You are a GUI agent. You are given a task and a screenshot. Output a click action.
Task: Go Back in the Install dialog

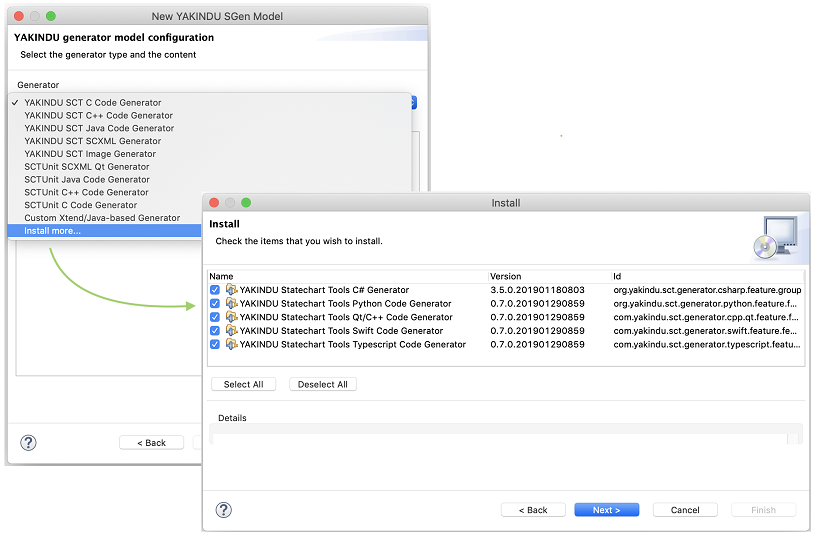(x=533, y=510)
